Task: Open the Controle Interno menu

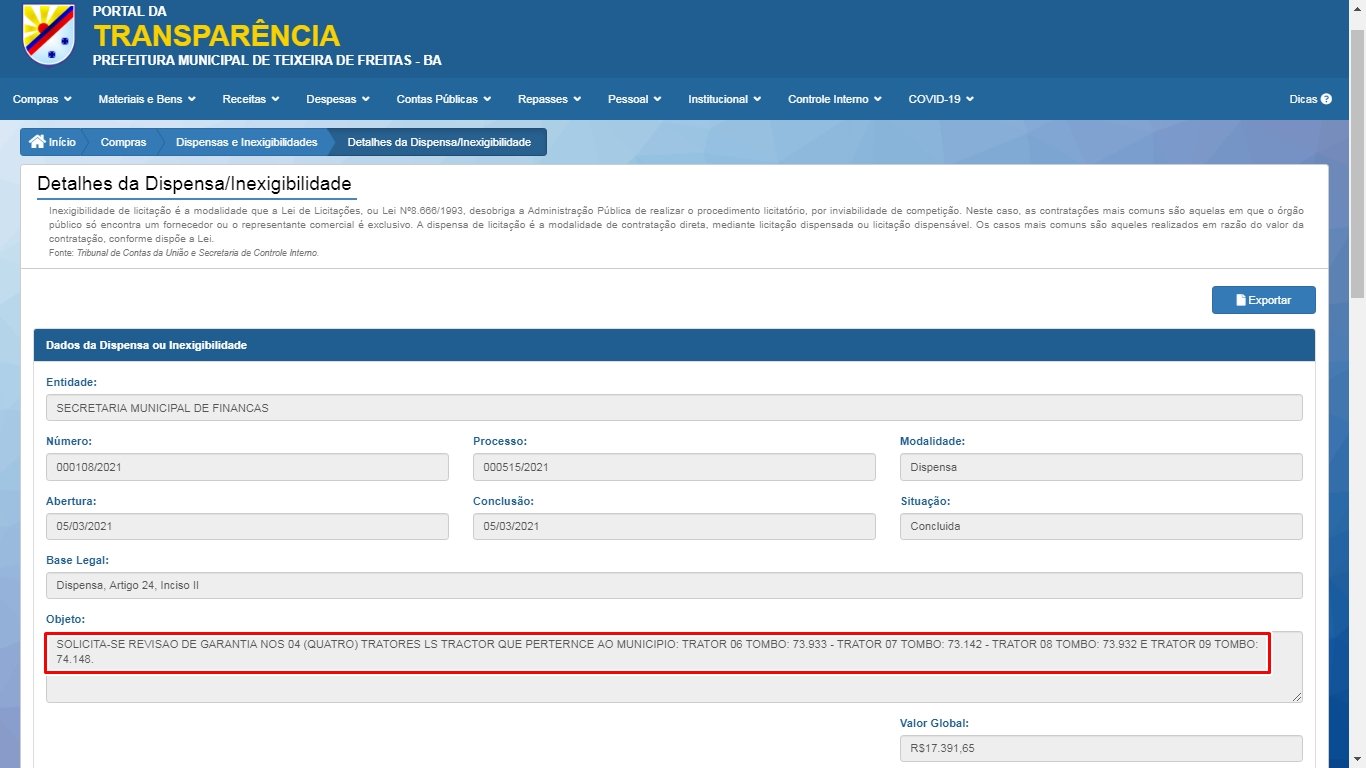Action: pyautogui.click(x=834, y=99)
